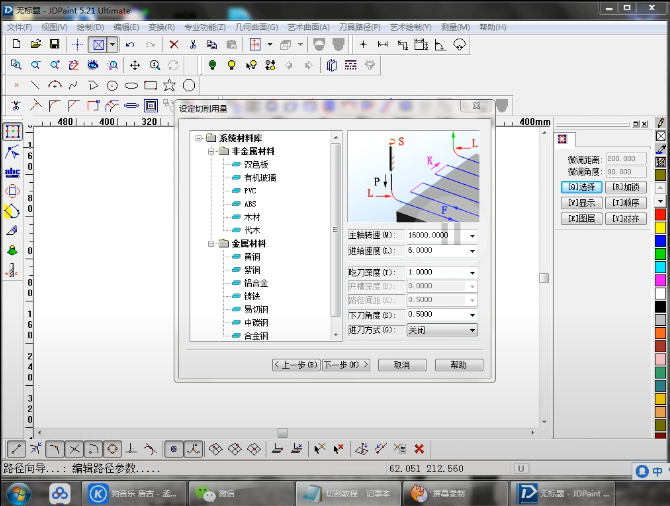670x506 pixels.
Task: Click the green light bulb icon
Action: tap(212, 65)
